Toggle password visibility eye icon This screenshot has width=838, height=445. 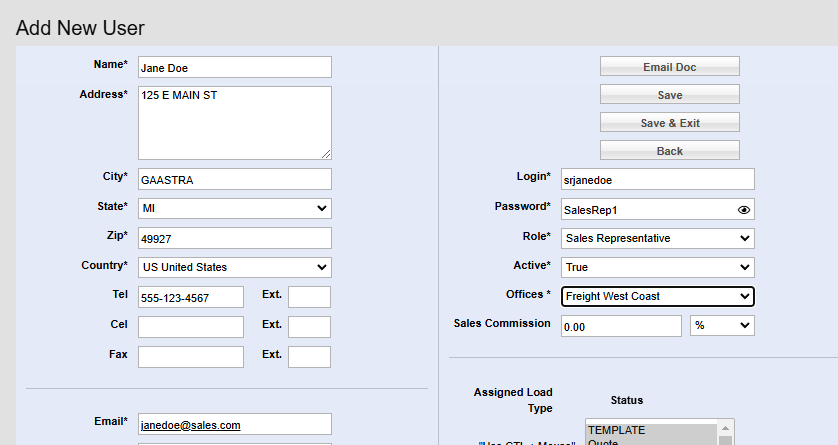pyautogui.click(x=743, y=210)
